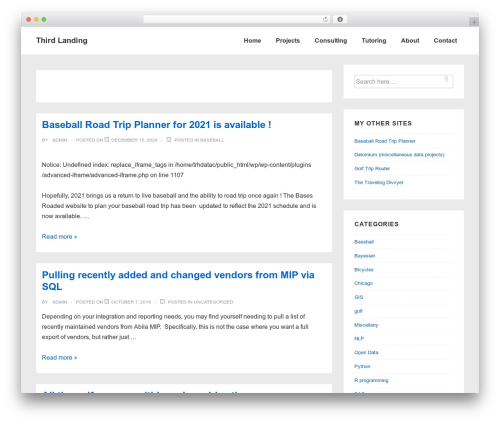Open the October 7 post date link

click(x=131, y=302)
